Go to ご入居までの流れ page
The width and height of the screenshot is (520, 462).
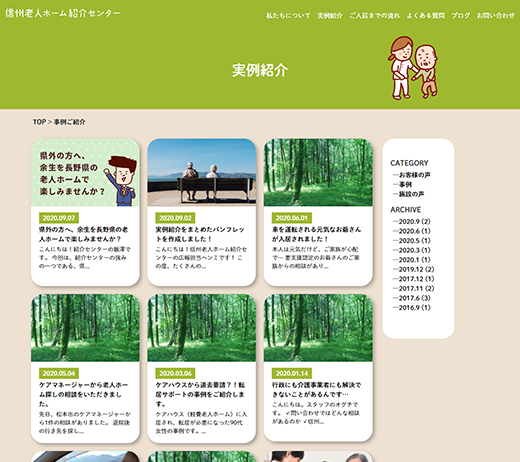coord(374,16)
